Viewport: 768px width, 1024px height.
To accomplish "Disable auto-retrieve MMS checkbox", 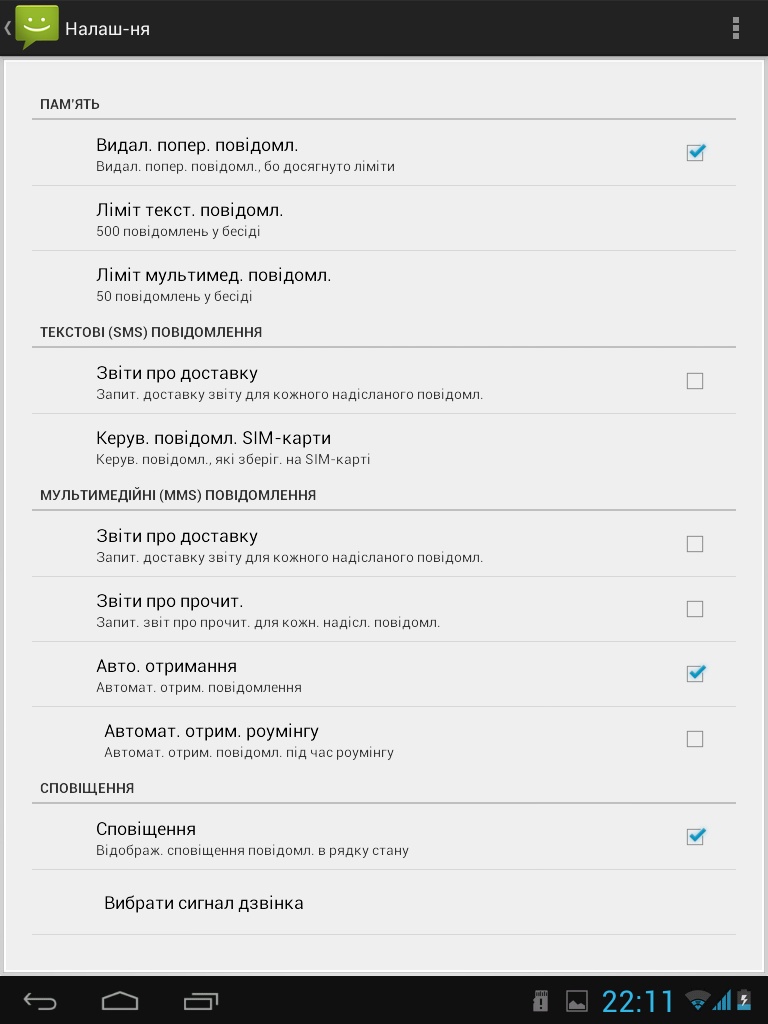I will (x=695, y=674).
